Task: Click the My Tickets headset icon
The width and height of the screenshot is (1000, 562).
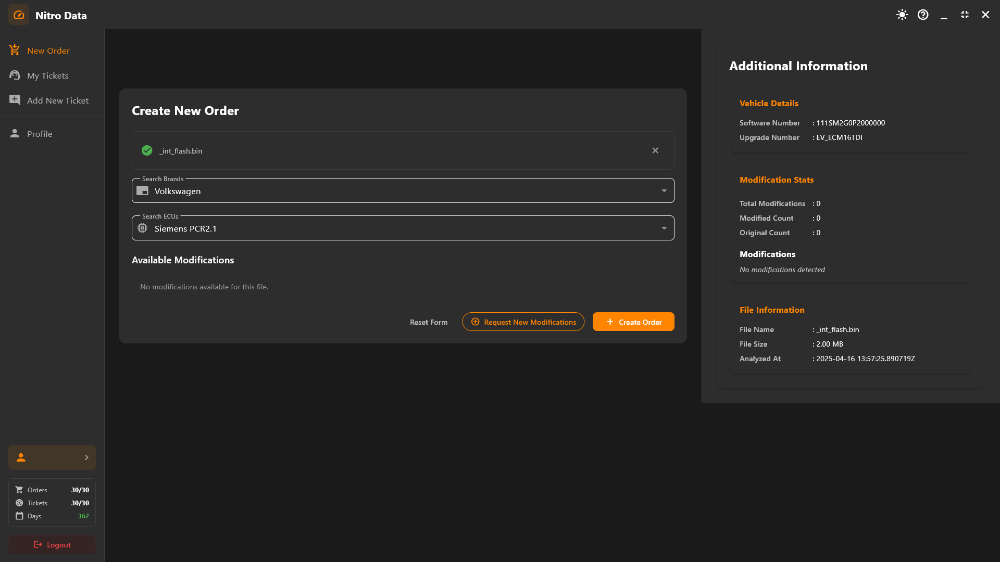Action: click(15, 75)
